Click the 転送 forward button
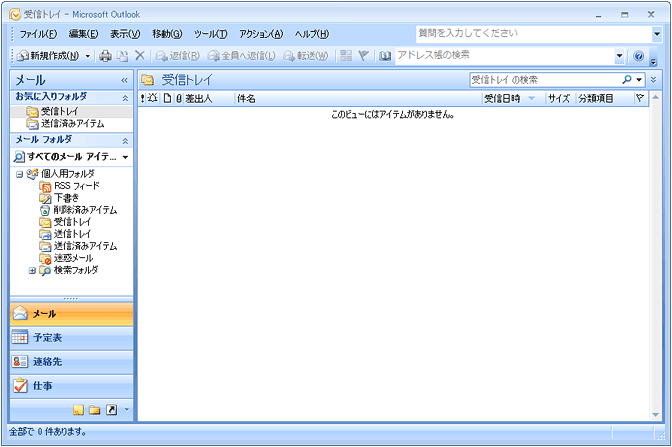 click(x=306, y=56)
